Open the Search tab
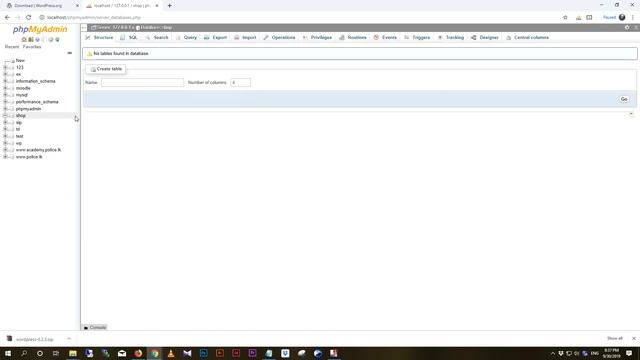 157,38
